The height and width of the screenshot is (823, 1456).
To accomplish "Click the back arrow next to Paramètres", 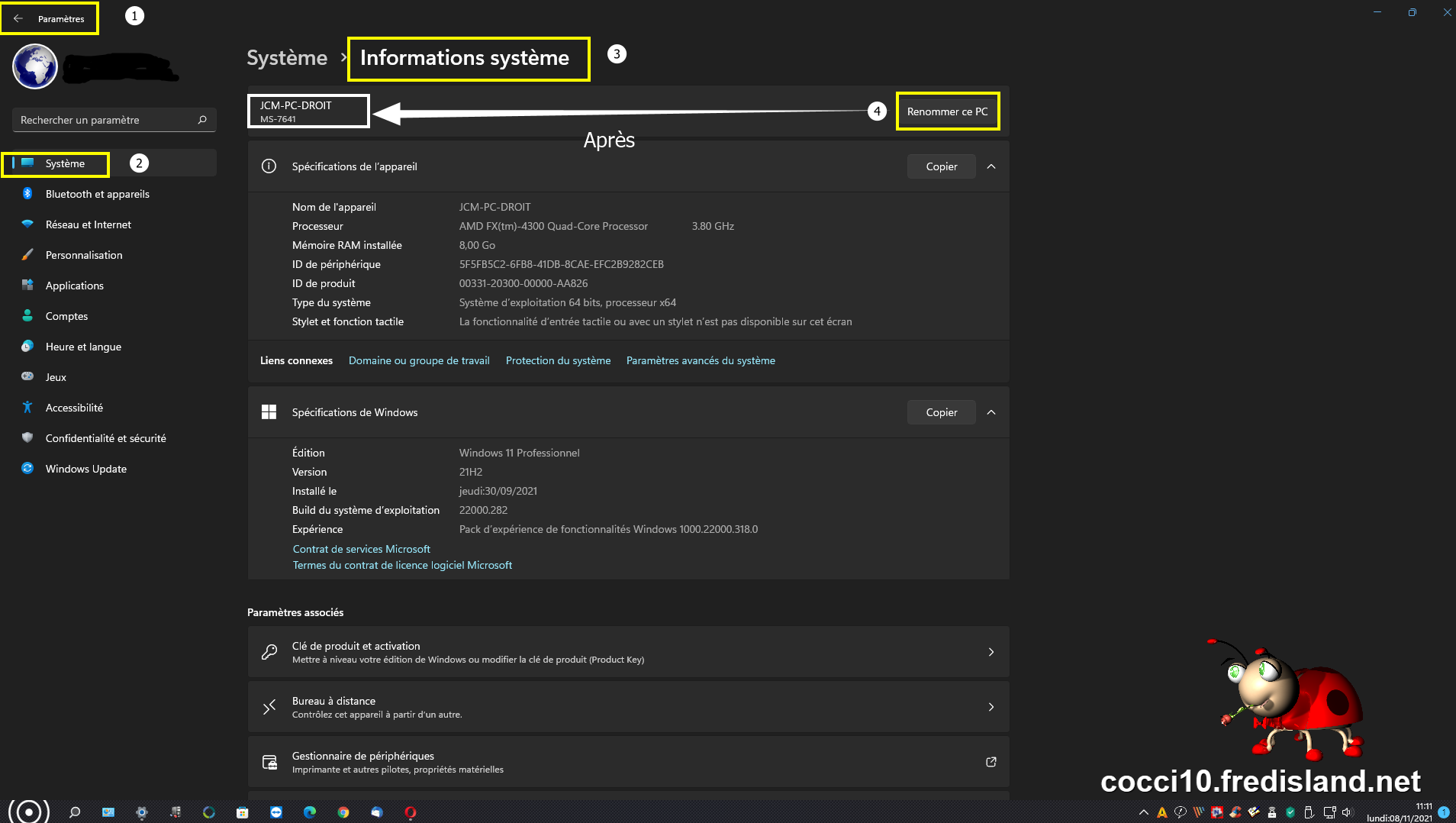I will 18,19.
